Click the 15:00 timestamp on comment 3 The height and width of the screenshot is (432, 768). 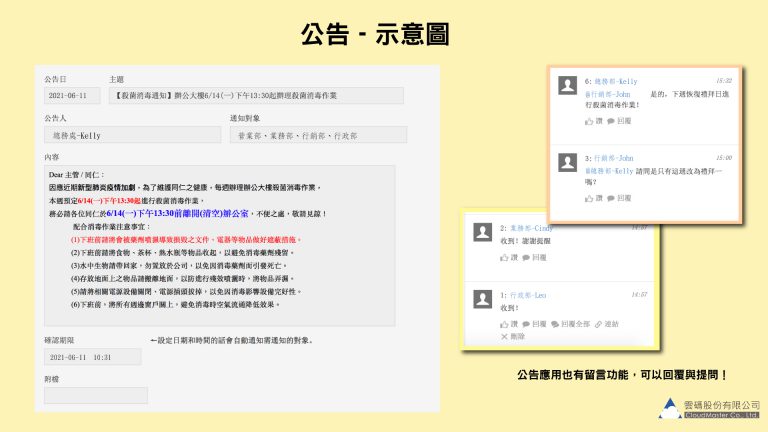pyautogui.click(x=724, y=158)
